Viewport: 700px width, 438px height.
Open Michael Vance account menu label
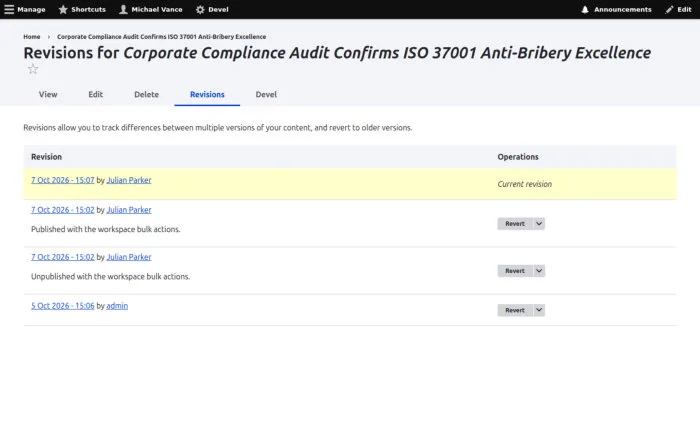[x=157, y=9]
